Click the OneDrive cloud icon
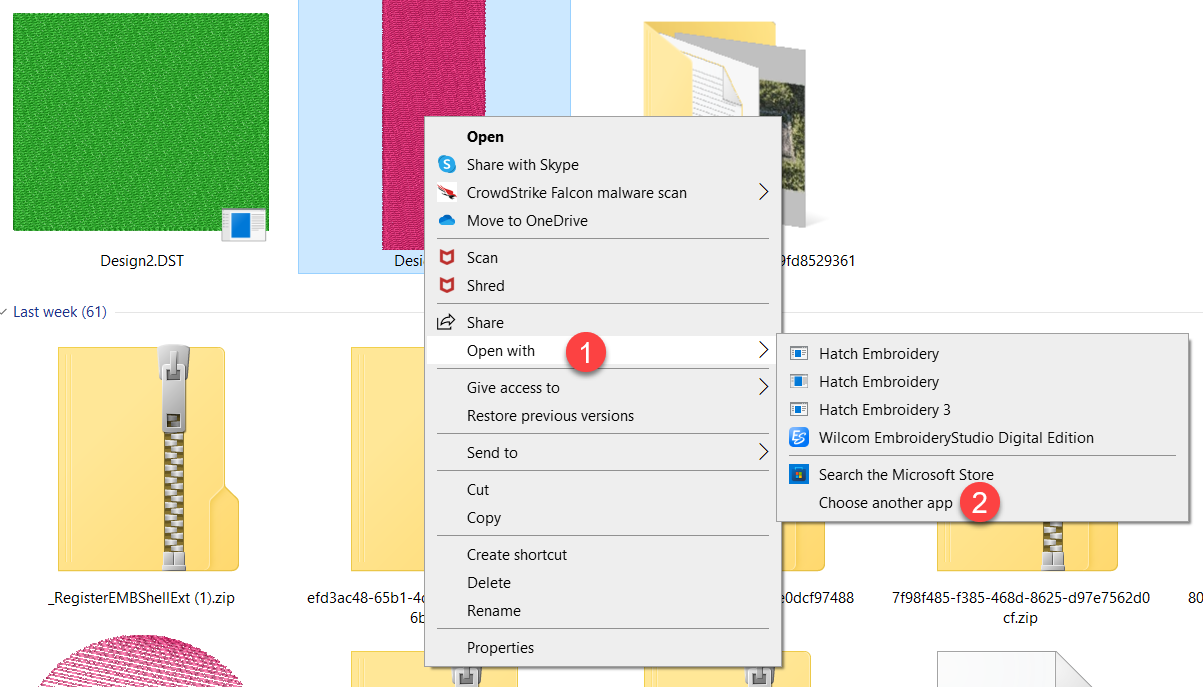Viewport: 1203px width, 687px height. tap(447, 221)
